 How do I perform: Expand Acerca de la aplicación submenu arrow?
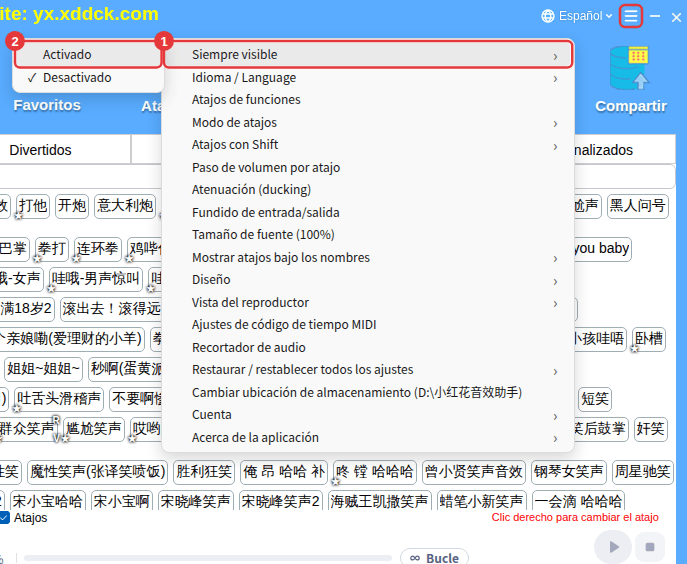point(555,439)
